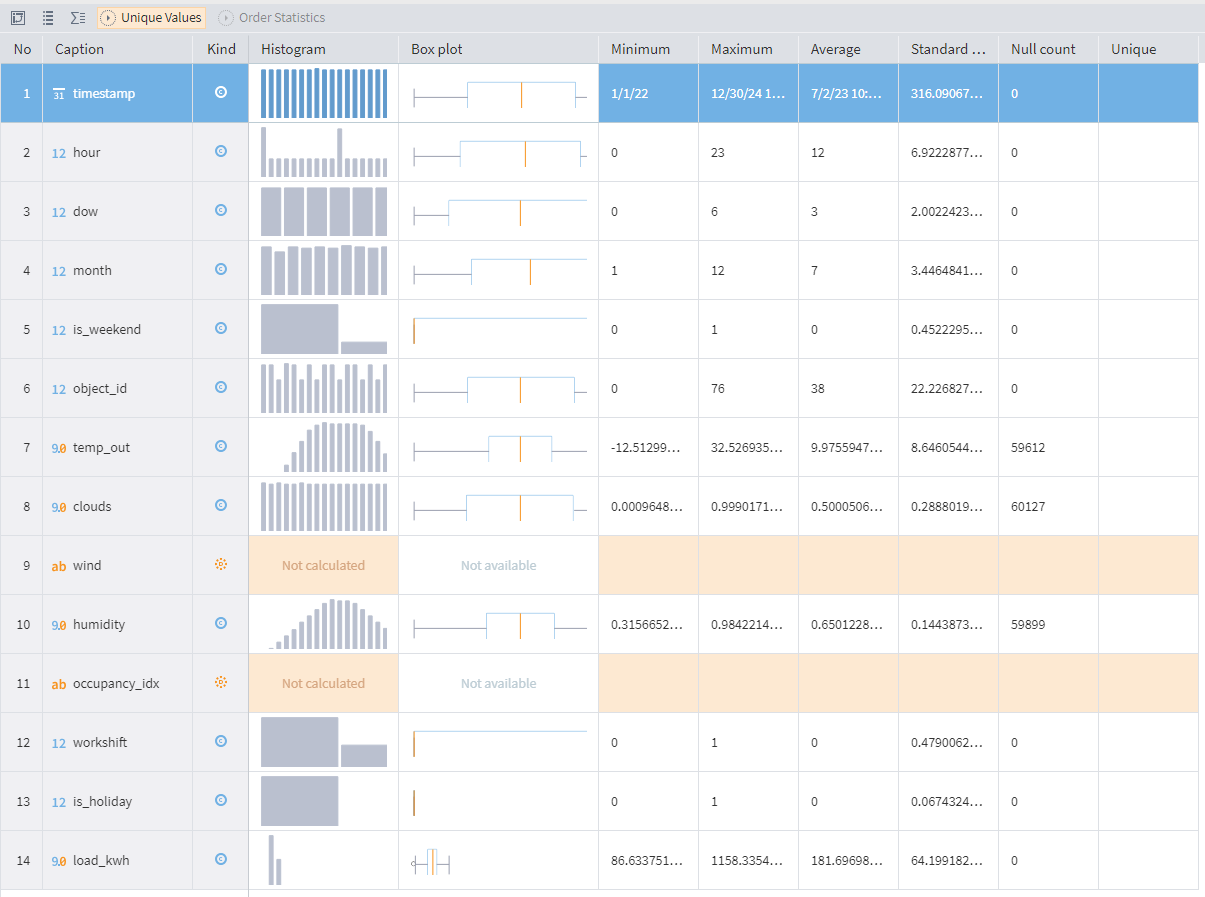Toggle the Unique Values calculation button
The height and width of the screenshot is (897, 1205).
coord(152,18)
